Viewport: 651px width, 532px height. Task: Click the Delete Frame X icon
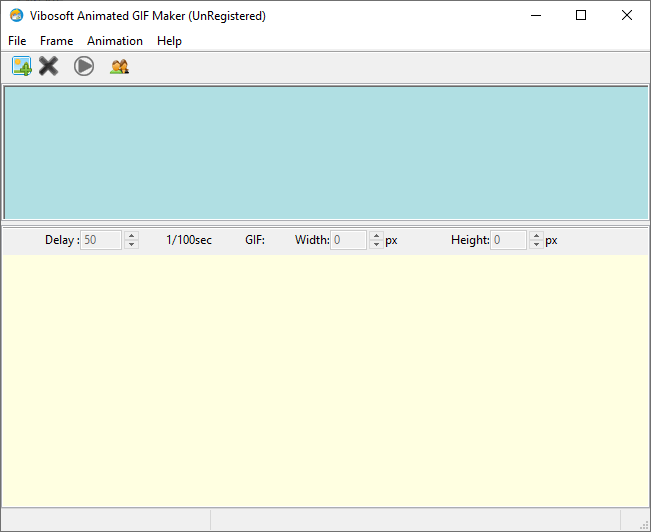click(x=49, y=66)
